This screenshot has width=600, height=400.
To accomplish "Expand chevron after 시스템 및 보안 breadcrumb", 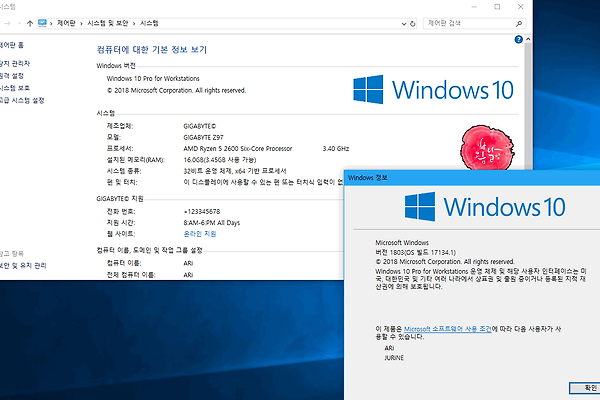I will [134, 21].
